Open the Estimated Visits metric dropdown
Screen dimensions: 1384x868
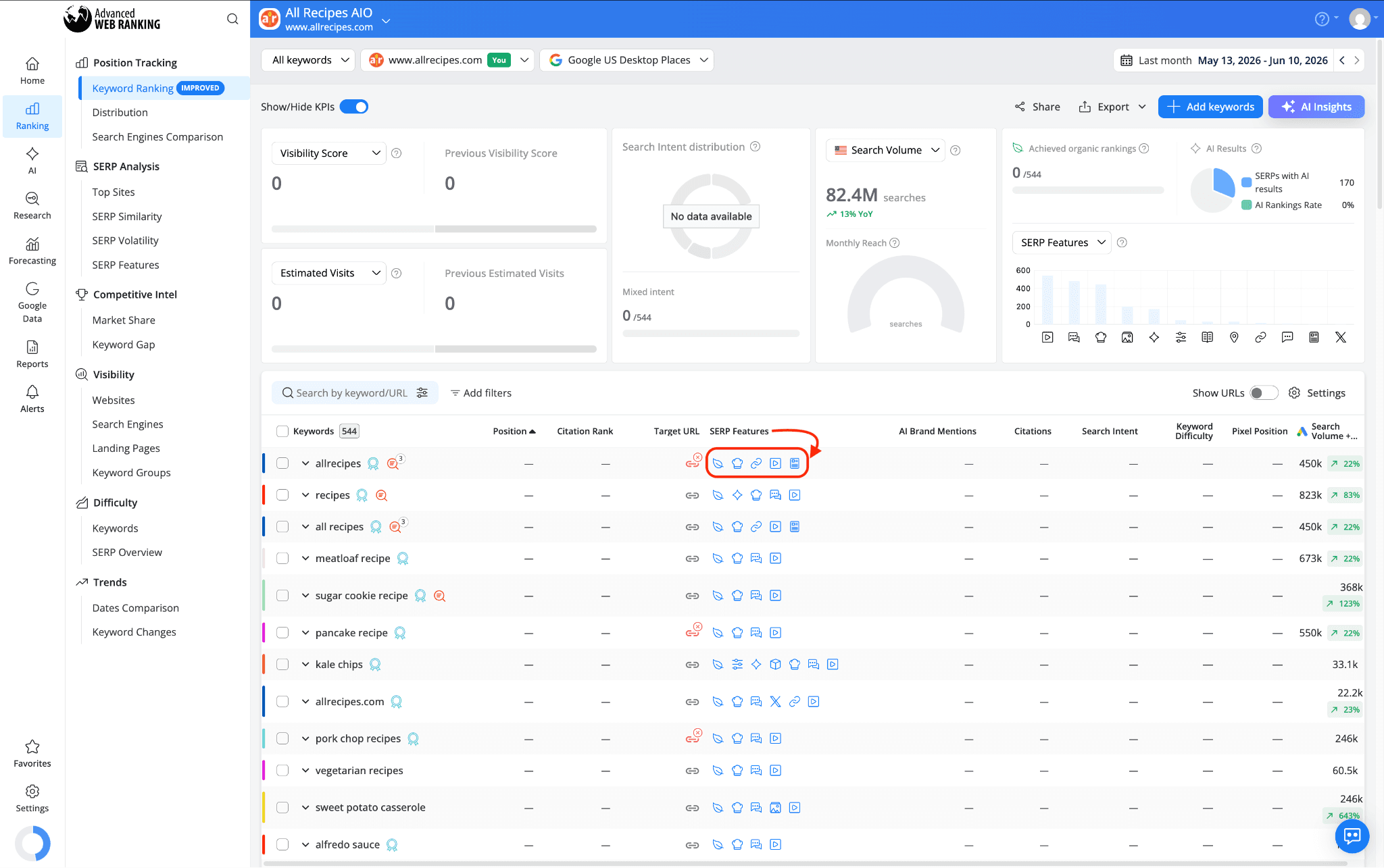click(x=329, y=273)
